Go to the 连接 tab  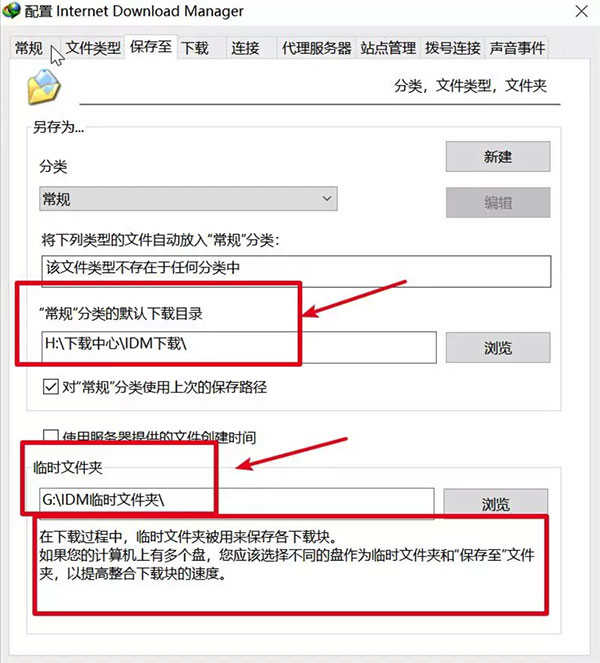tap(245, 48)
